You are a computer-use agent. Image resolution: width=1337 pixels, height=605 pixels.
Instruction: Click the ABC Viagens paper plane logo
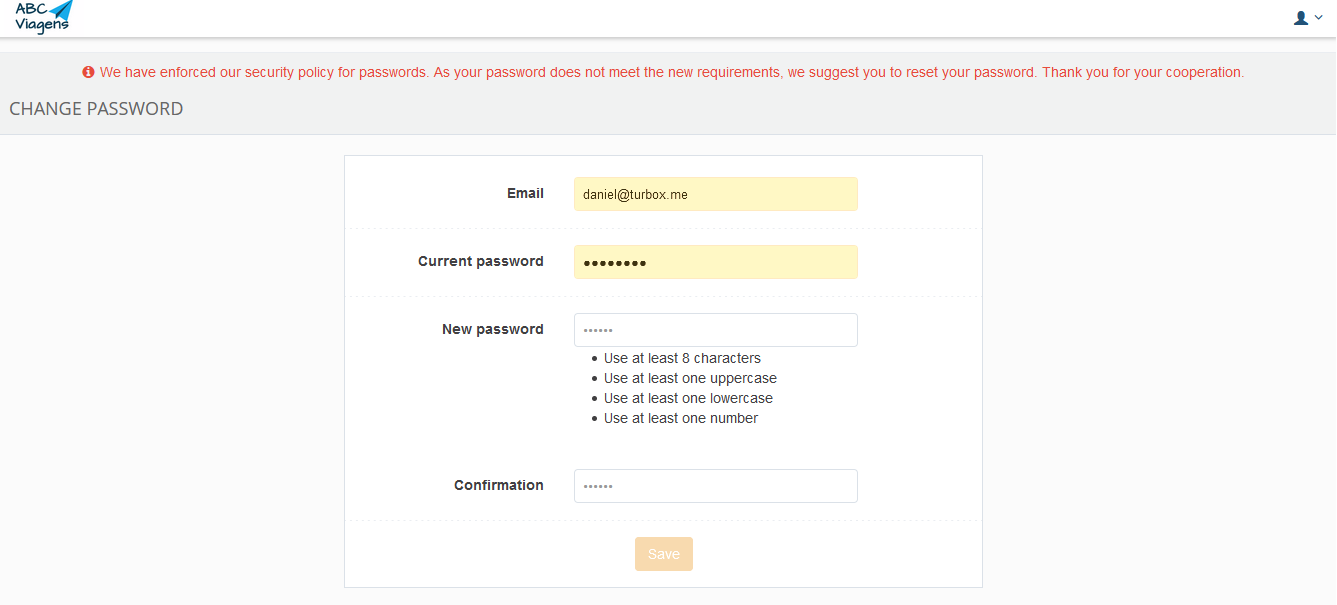click(x=62, y=11)
